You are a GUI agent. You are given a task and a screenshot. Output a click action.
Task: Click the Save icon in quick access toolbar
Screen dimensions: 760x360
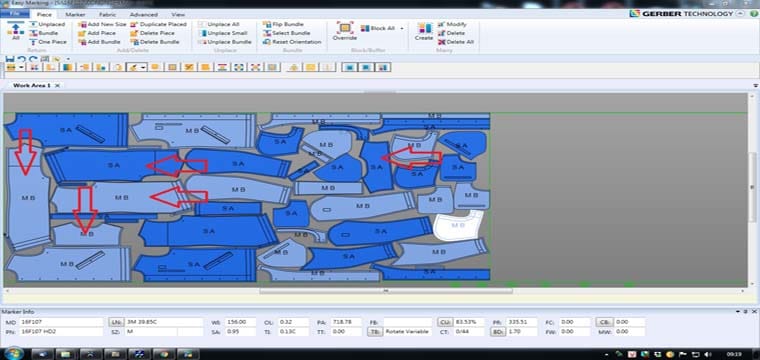[x=10, y=59]
